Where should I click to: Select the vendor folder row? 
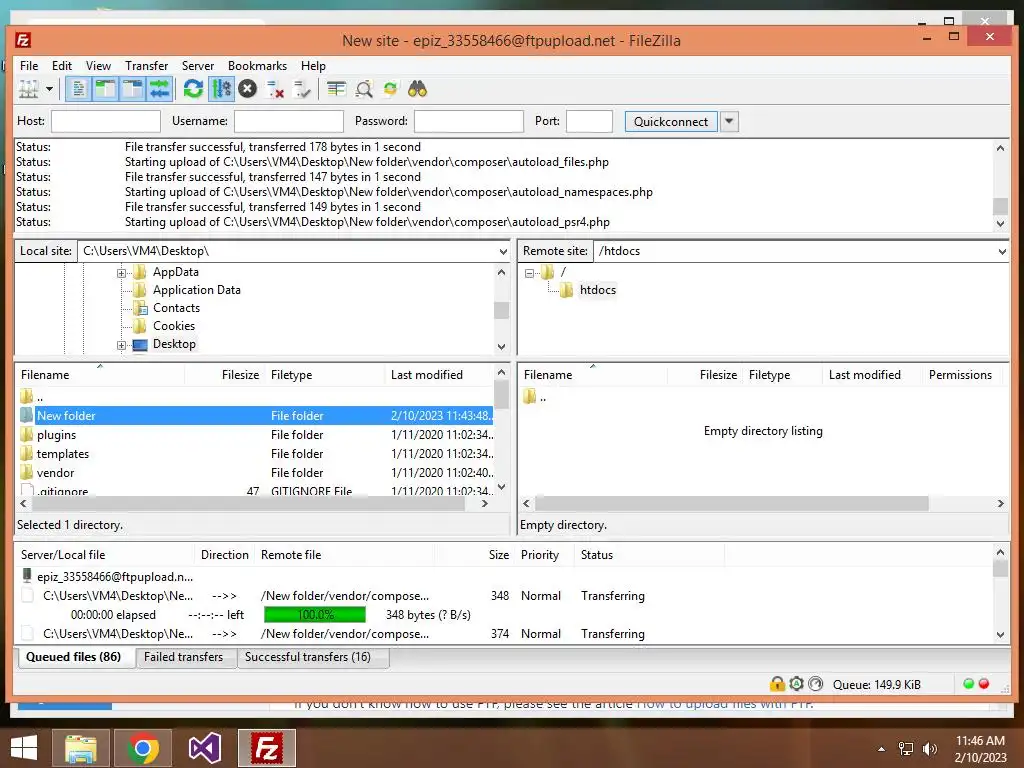(256, 473)
